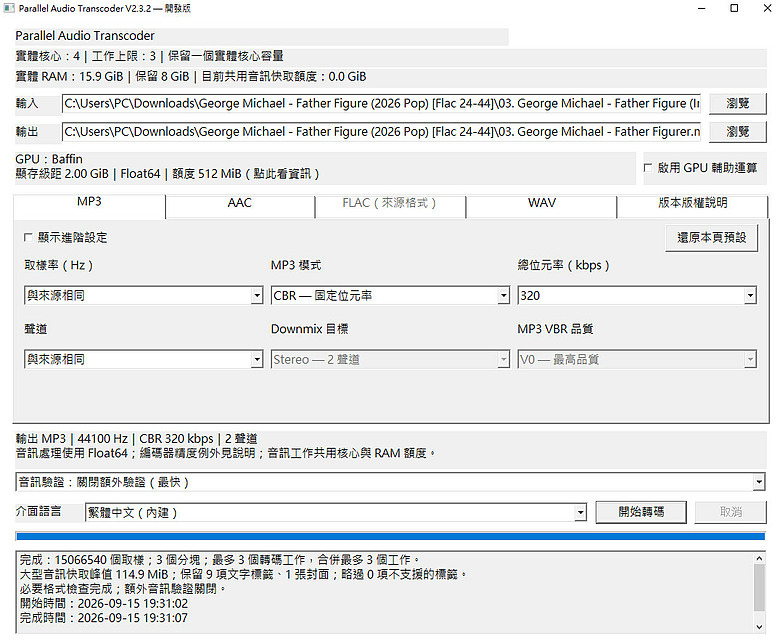Start transcoding with the 開始轉碼 button
Screen dimensions: 780x641
(x=641, y=512)
